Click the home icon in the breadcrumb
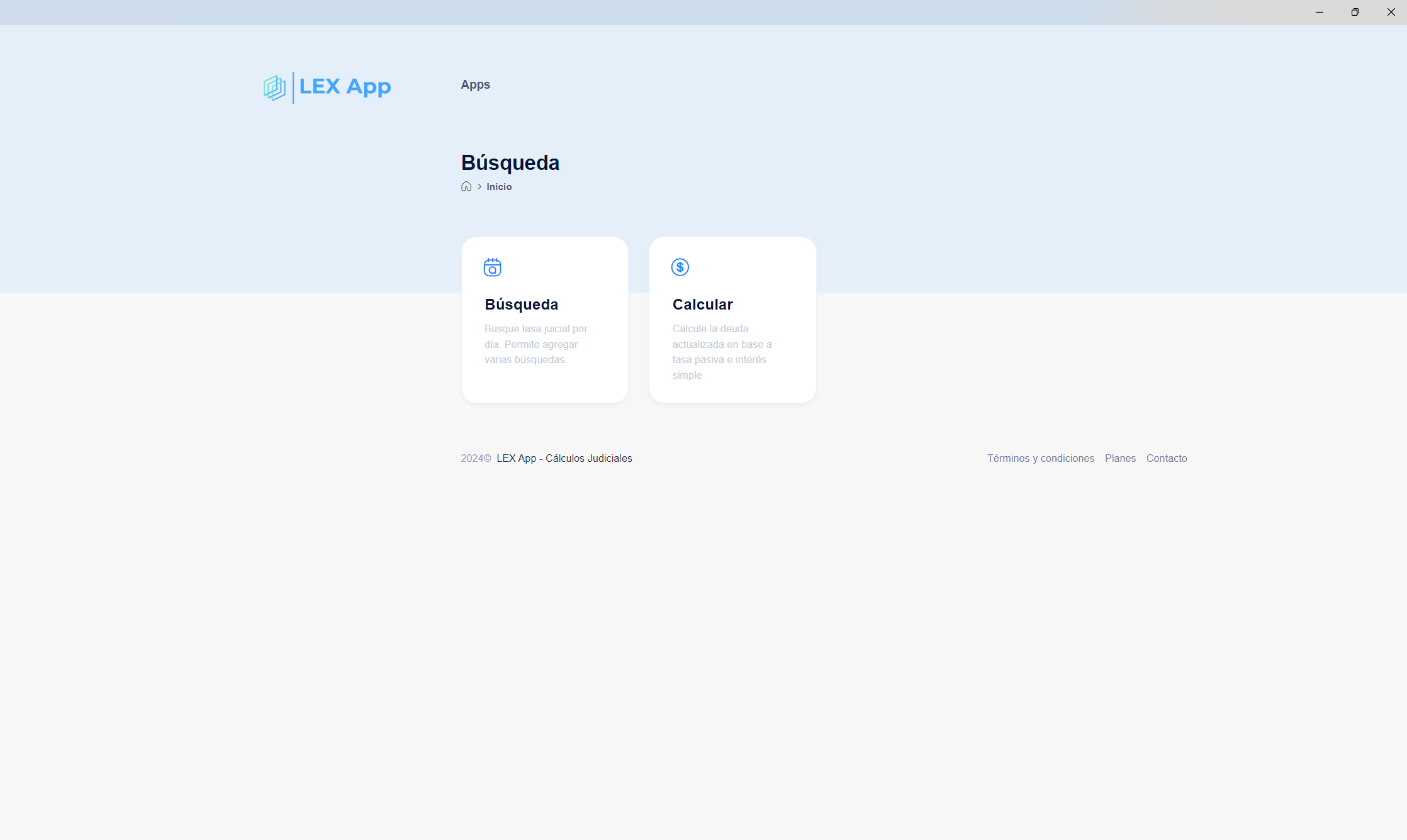The height and width of the screenshot is (840, 1407). coord(466,186)
